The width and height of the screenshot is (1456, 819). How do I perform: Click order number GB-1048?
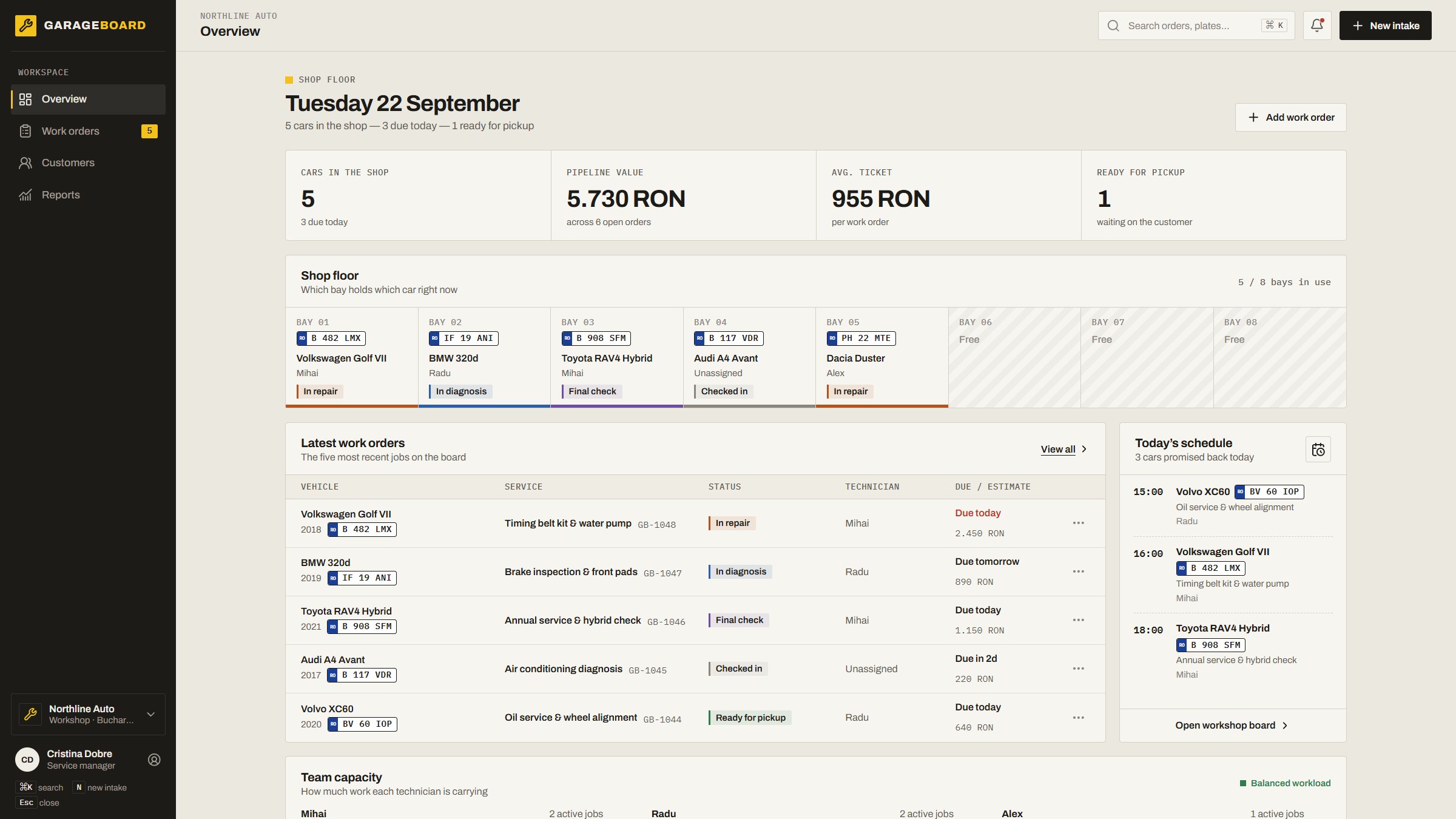point(656,525)
